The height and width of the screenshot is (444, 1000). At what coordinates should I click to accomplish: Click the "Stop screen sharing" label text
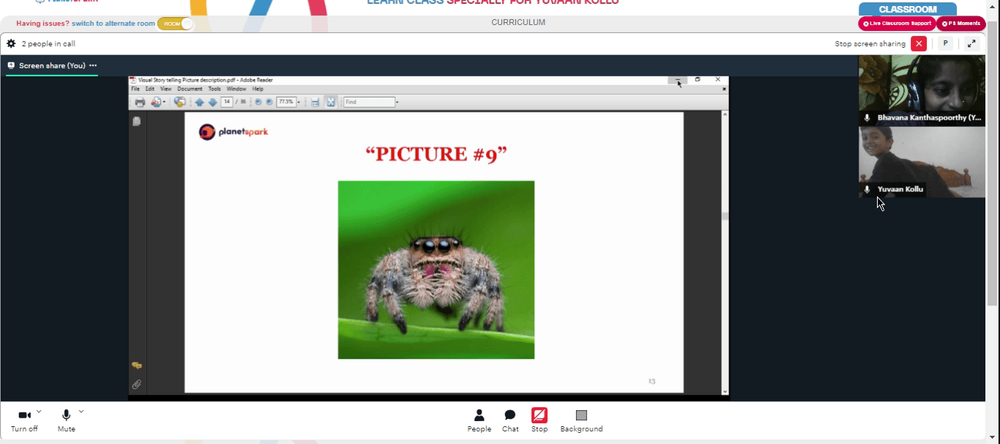pyautogui.click(x=870, y=44)
